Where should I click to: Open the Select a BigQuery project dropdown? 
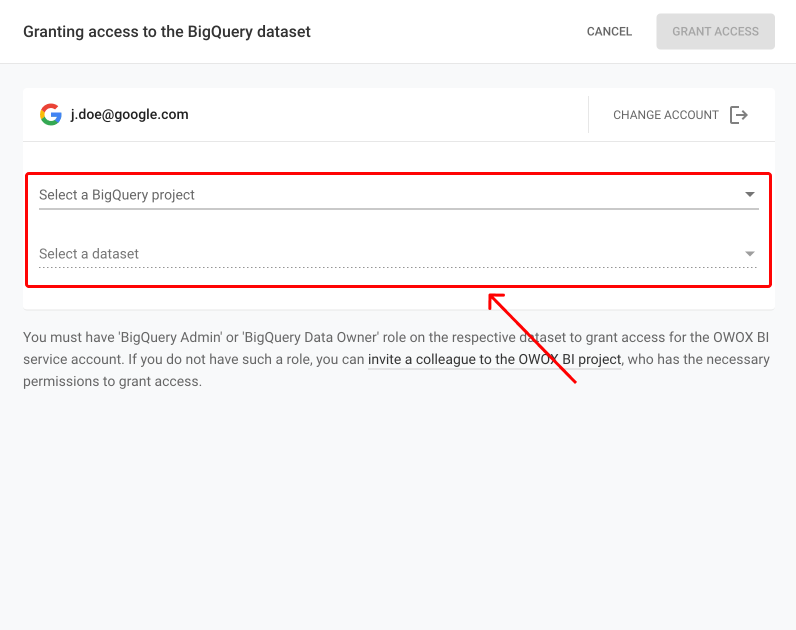(x=399, y=195)
